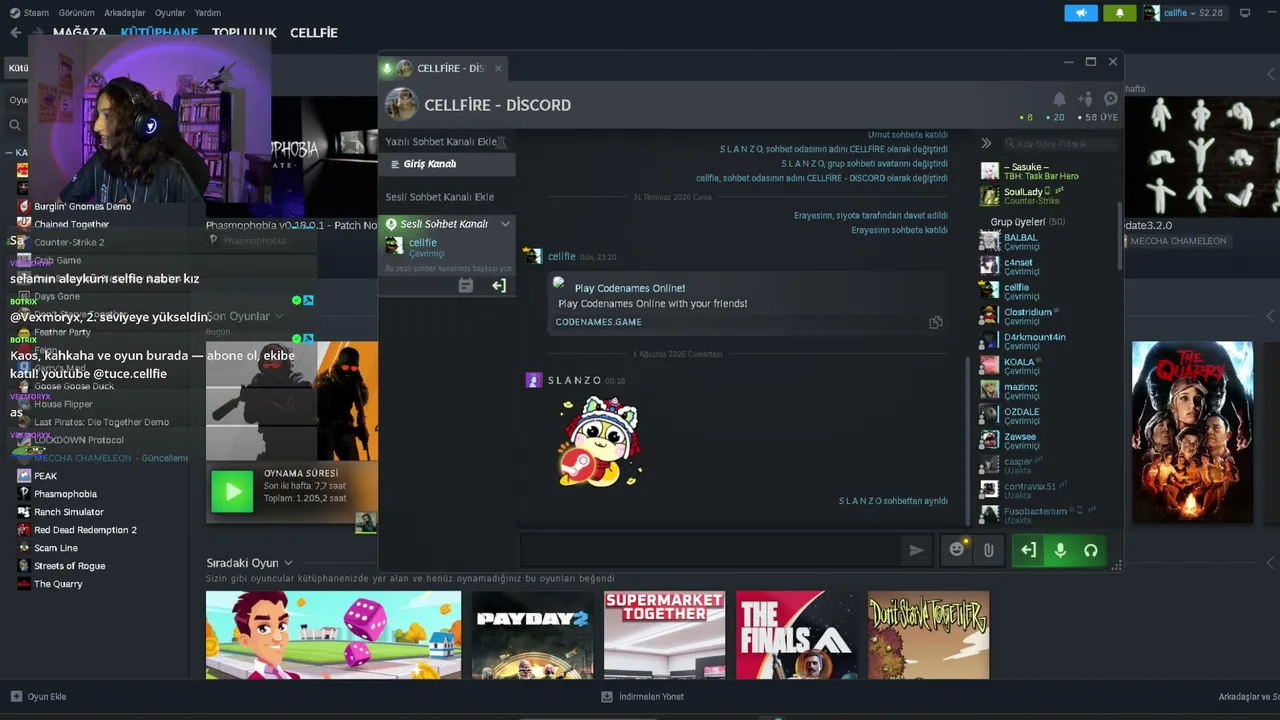Click the leave voice channel icon under cellfie
The image size is (1280, 720).
click(499, 286)
